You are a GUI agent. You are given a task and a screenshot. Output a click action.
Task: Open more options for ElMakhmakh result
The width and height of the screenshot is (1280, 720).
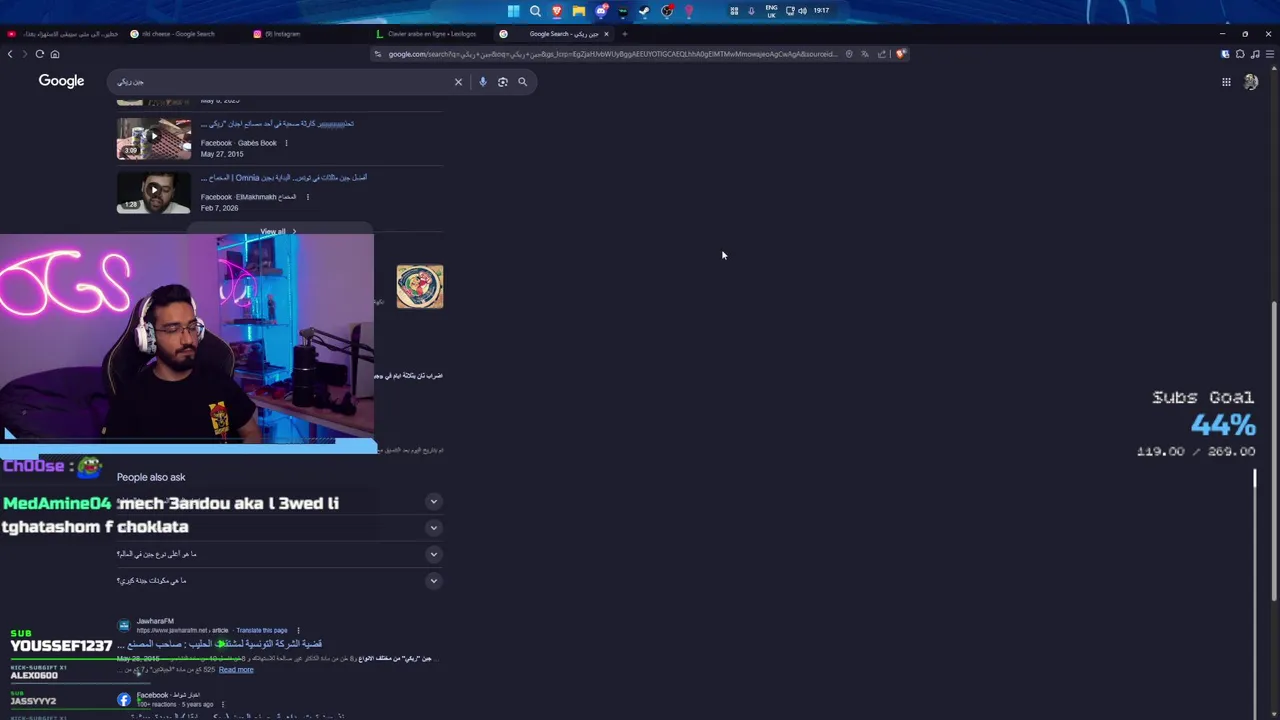tap(307, 197)
